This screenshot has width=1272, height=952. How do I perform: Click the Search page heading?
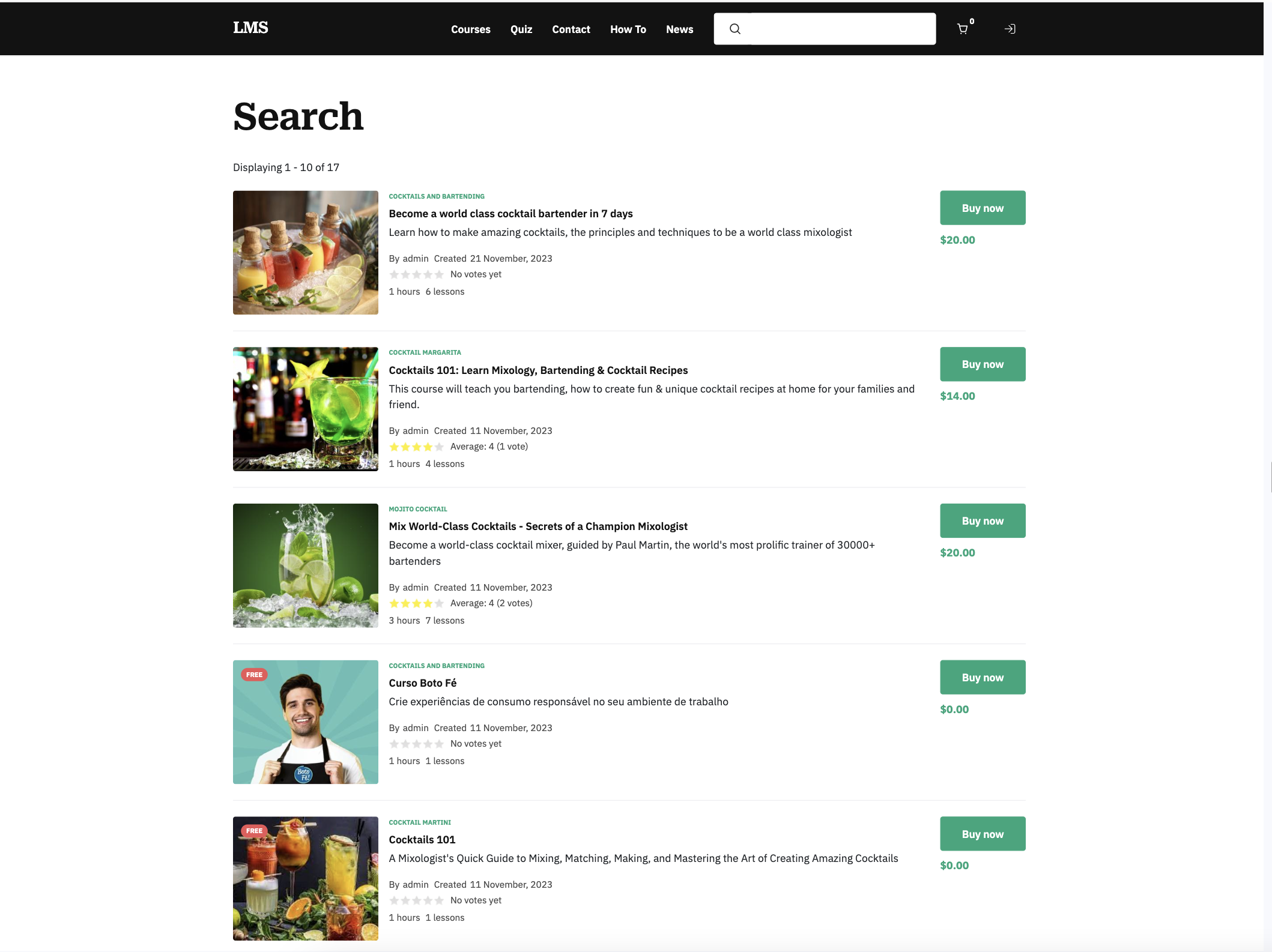298,116
